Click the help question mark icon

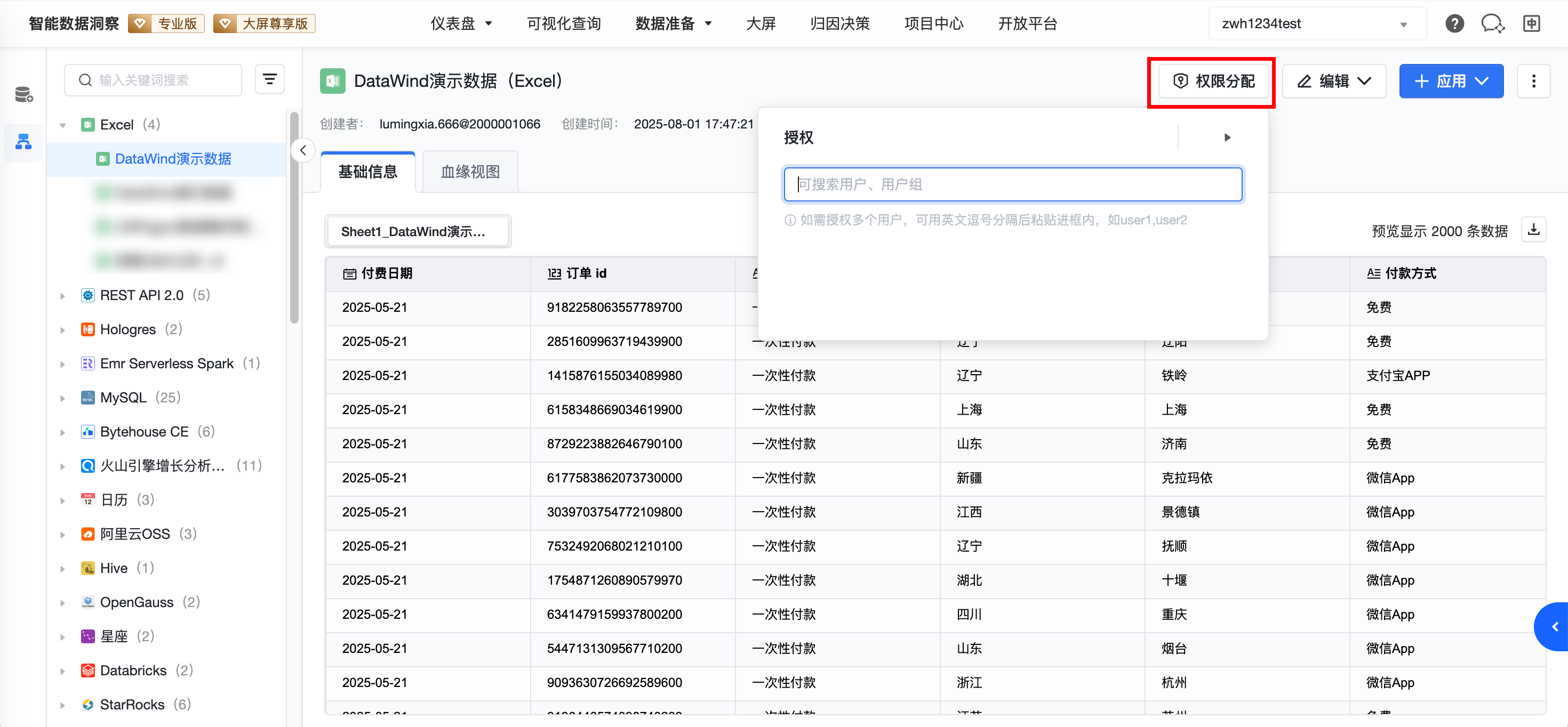pyautogui.click(x=1454, y=24)
